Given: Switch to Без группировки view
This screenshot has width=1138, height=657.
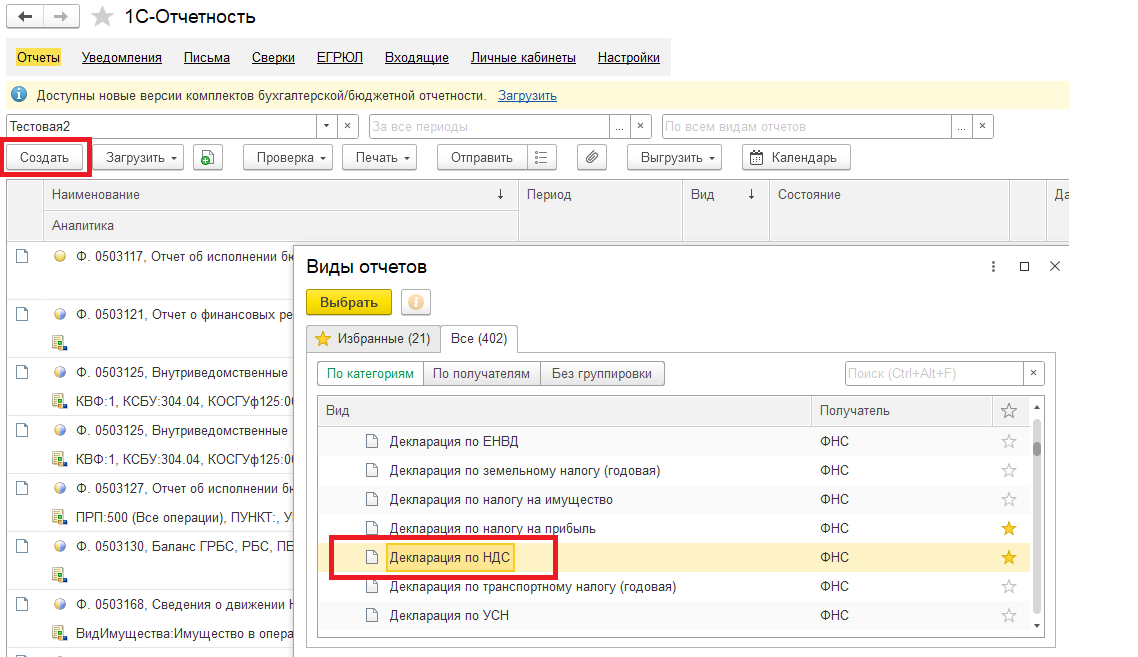Looking at the screenshot, I should coord(602,374).
